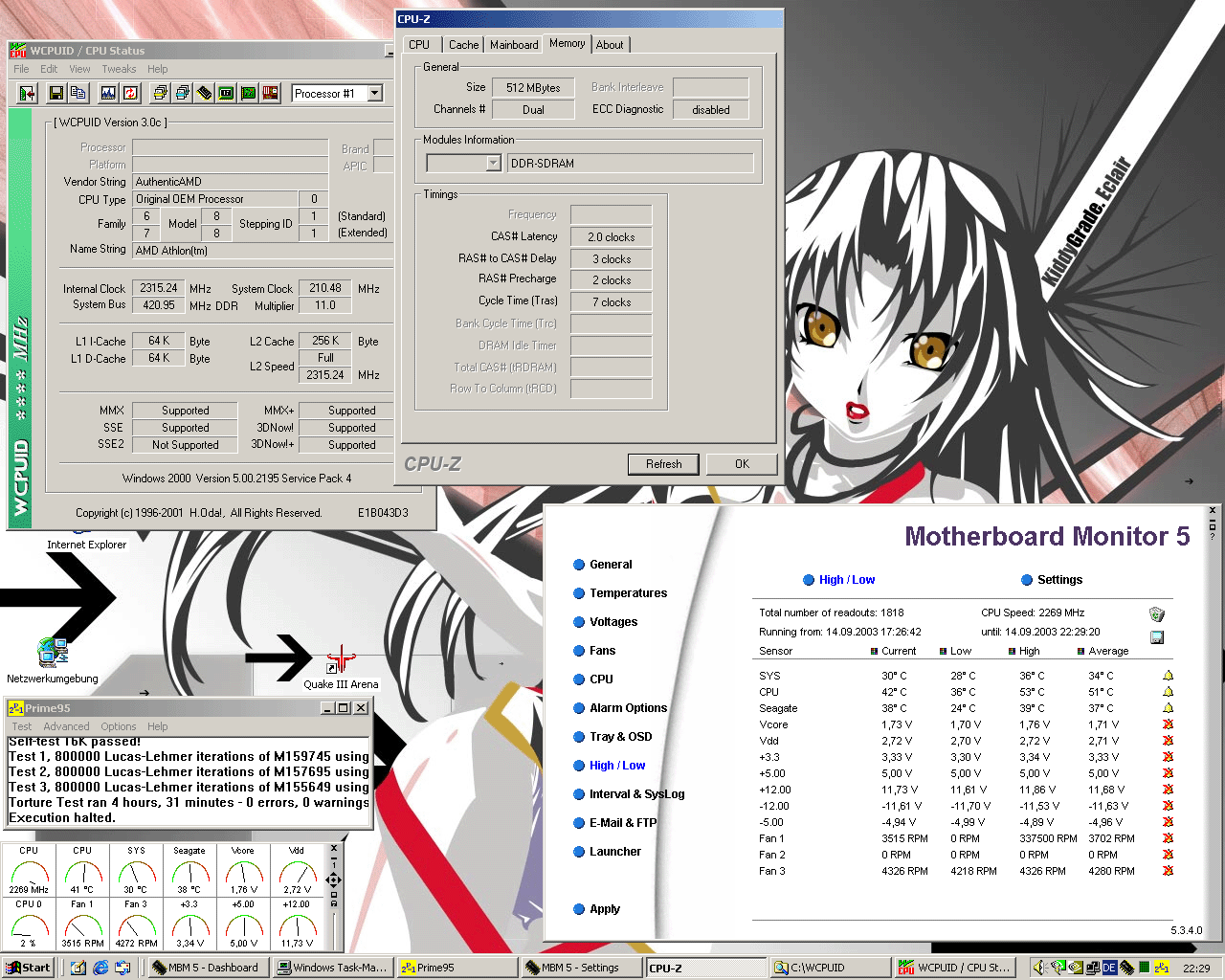1225x980 pixels.
Task: Open Alarm Options in Motherboard Monitor
Action: [x=620, y=708]
